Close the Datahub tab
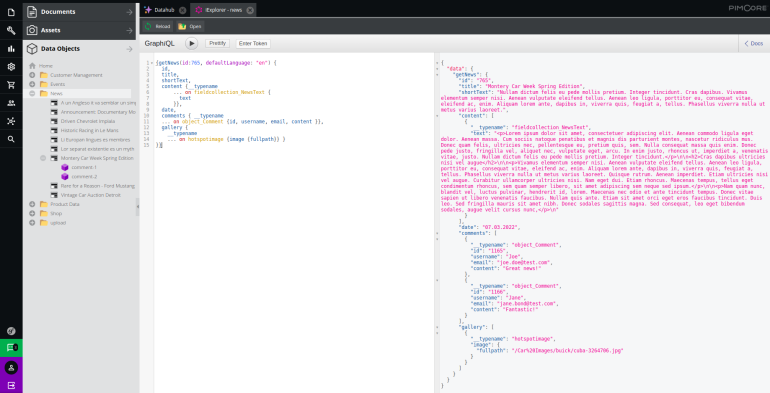Viewport: 770px width, 393px height. [x=183, y=10]
